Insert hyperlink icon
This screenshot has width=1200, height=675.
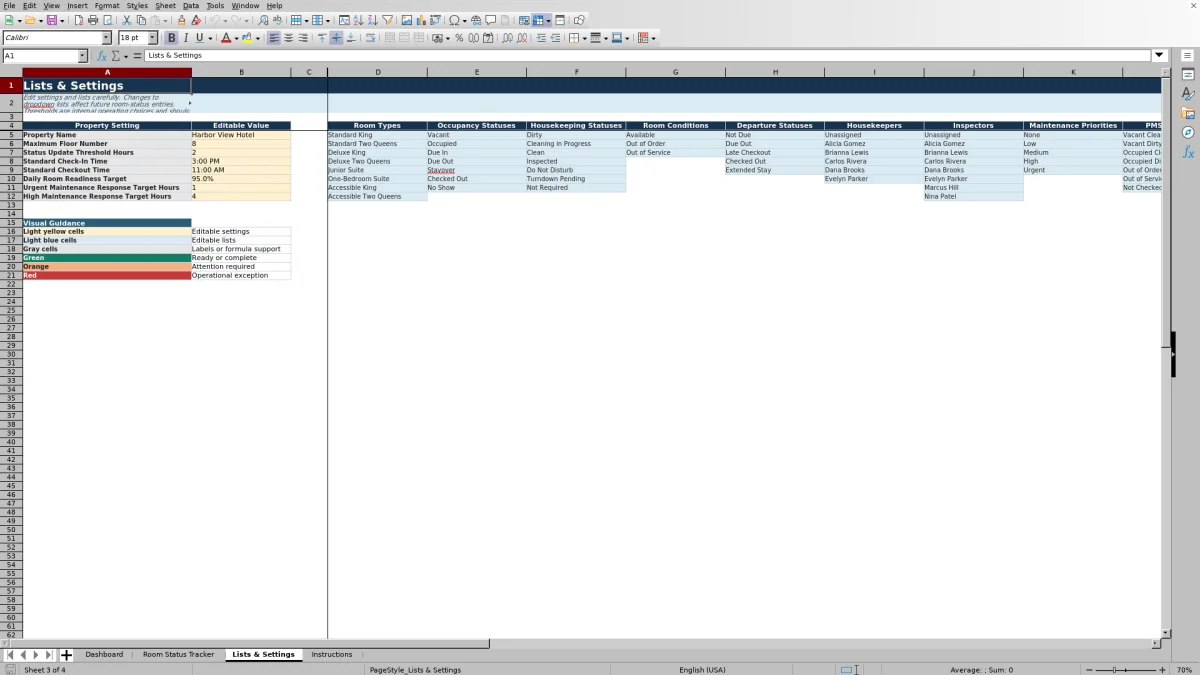476,20
